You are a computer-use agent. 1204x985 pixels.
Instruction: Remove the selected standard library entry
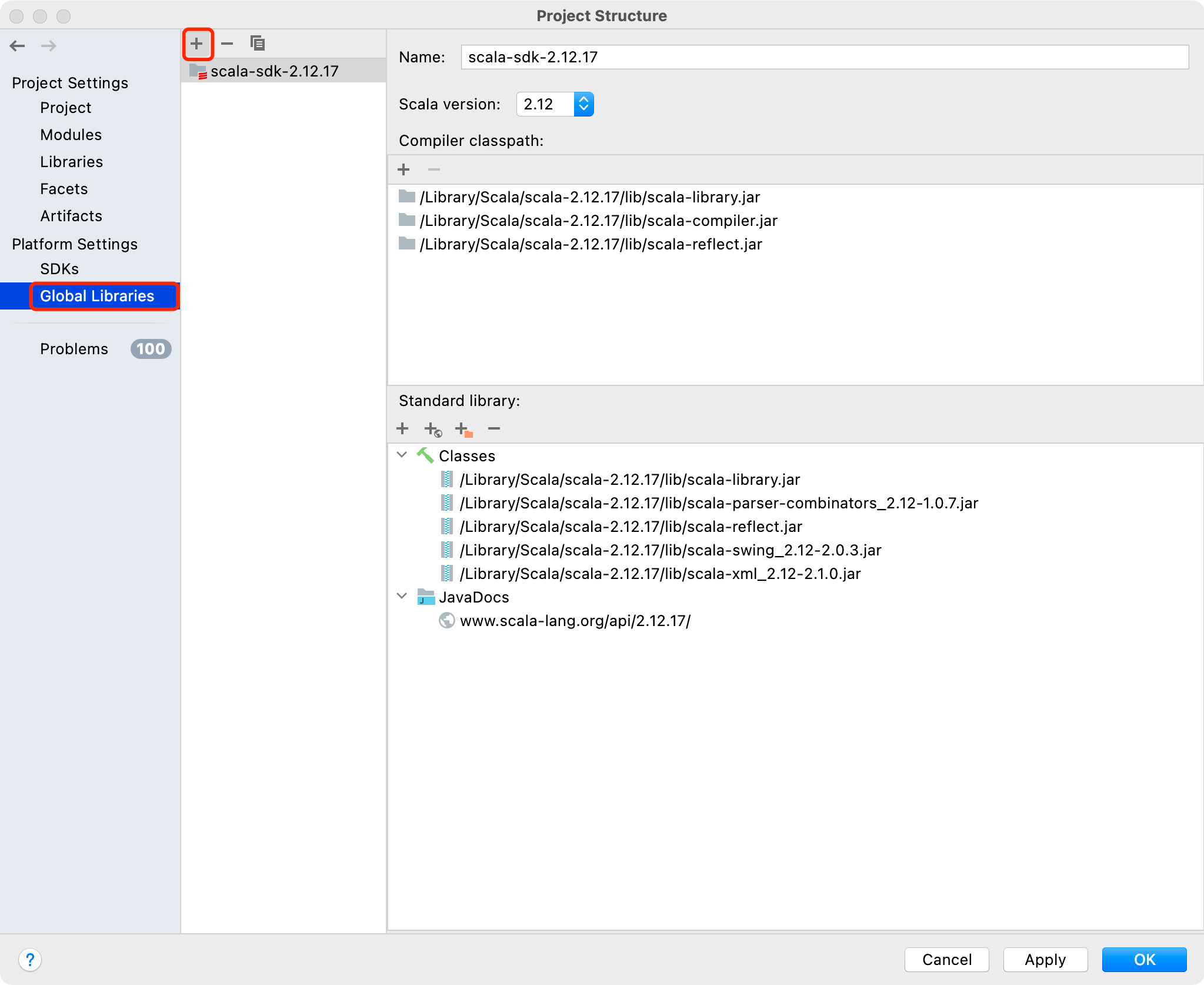(494, 429)
